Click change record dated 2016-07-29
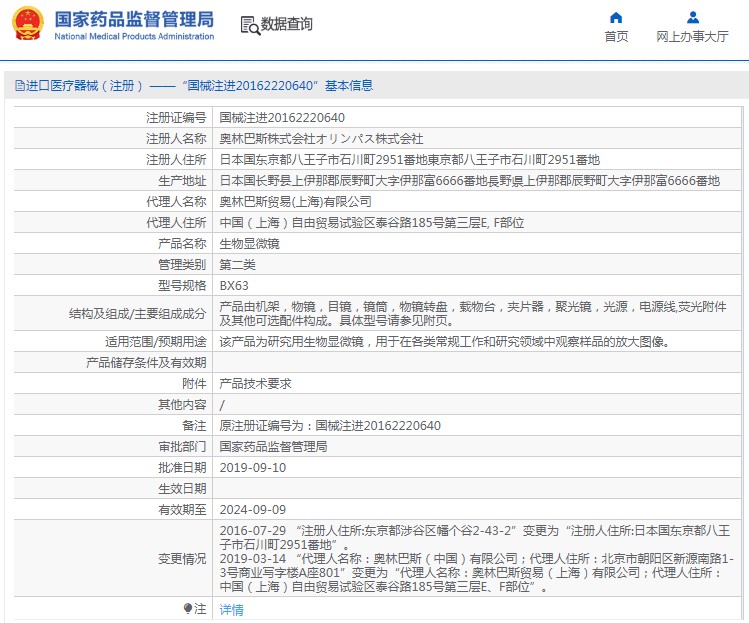The width and height of the screenshot is (749, 623). click(475, 537)
